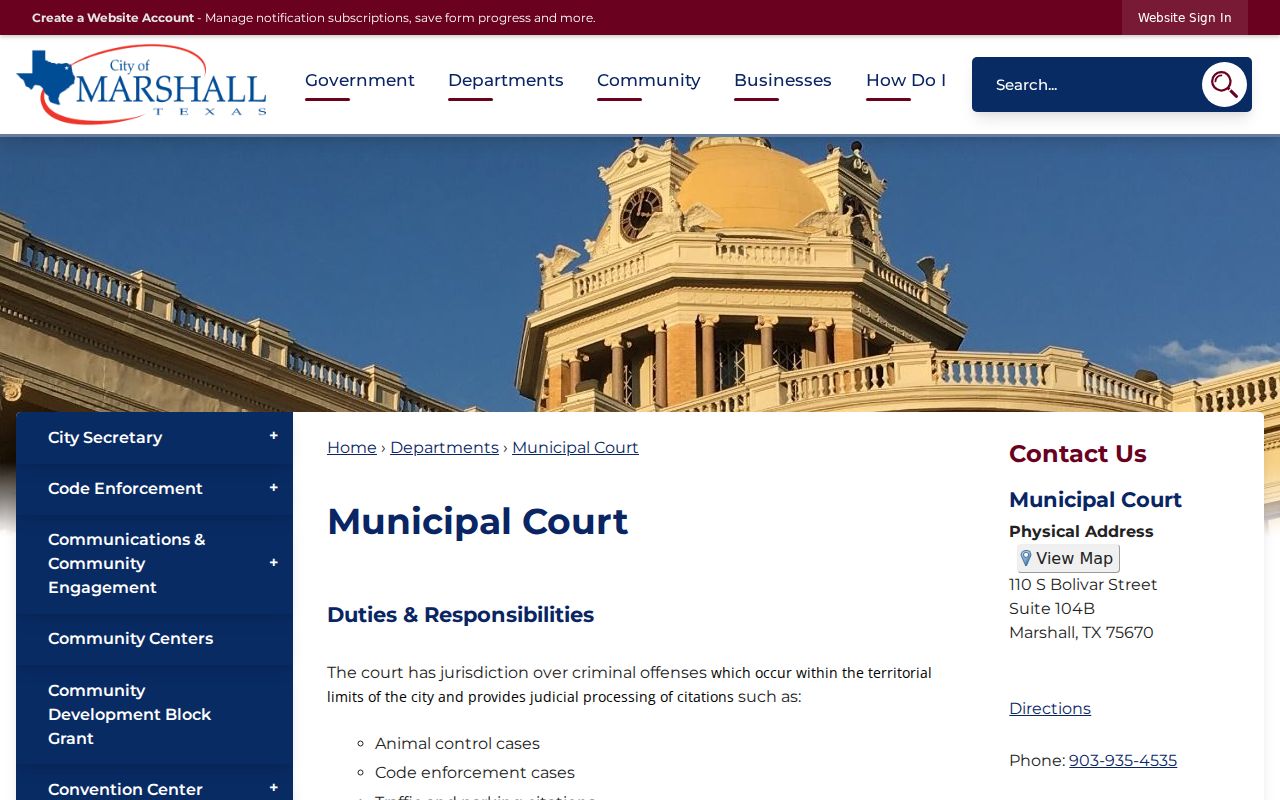The image size is (1280, 800).
Task: Click the 'Animal control cases' list item
Action: click(x=457, y=743)
